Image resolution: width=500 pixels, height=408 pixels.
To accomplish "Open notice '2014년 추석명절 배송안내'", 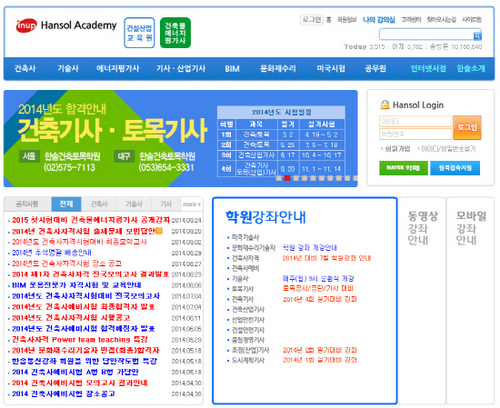I will pyautogui.click(x=52, y=253).
